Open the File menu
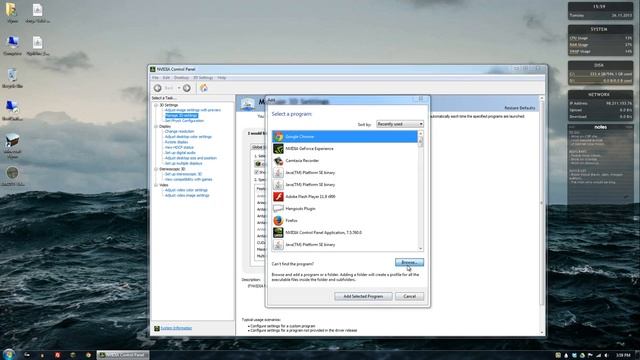 [155, 78]
